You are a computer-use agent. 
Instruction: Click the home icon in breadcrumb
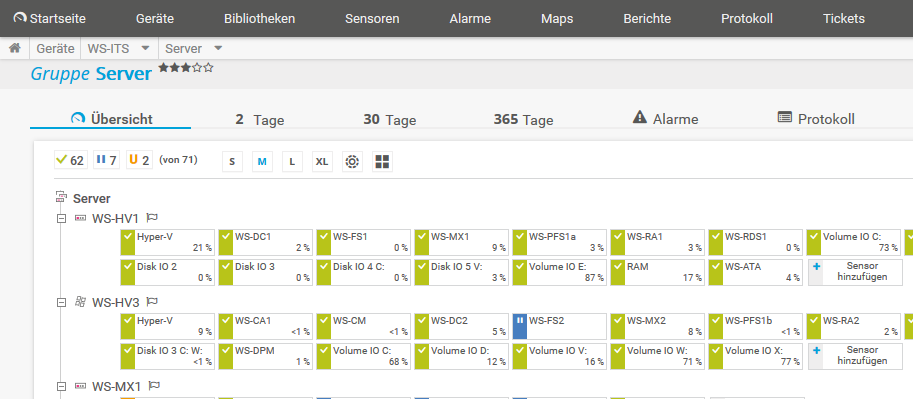[x=15, y=48]
